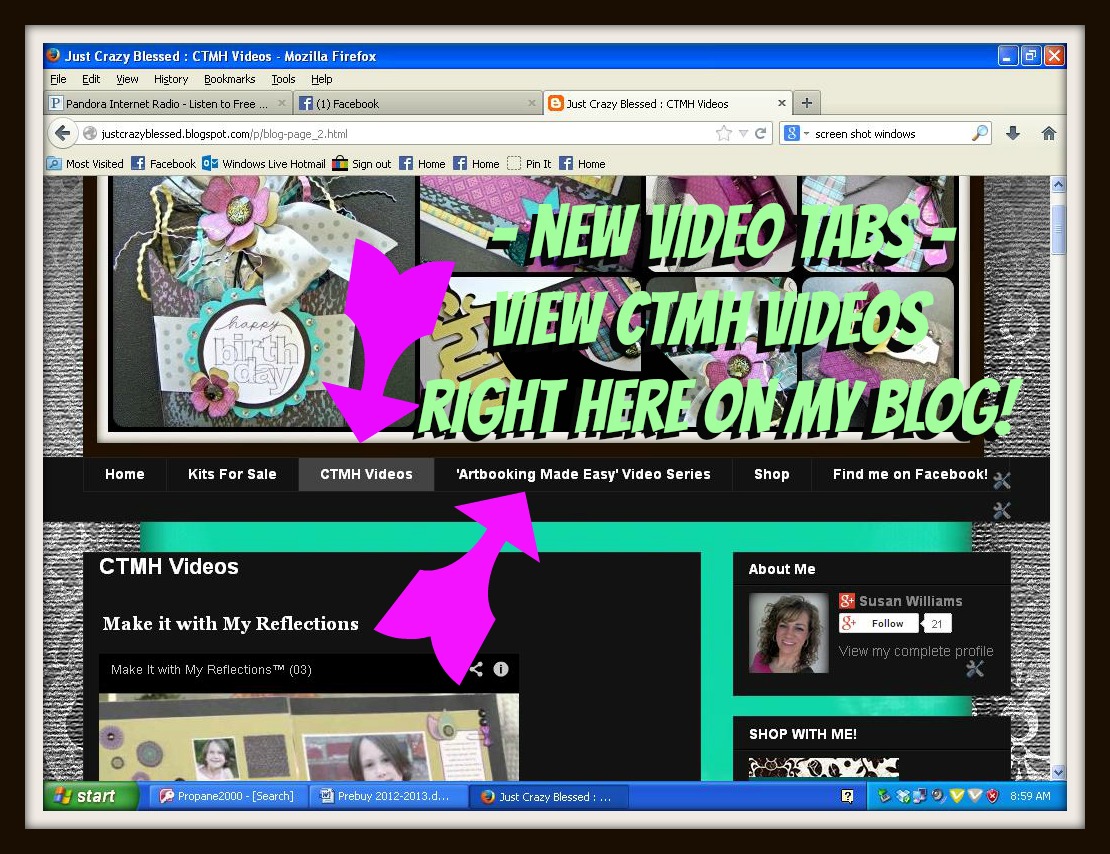Close the Facebook tab
The image size is (1110, 854).
pos(532,103)
